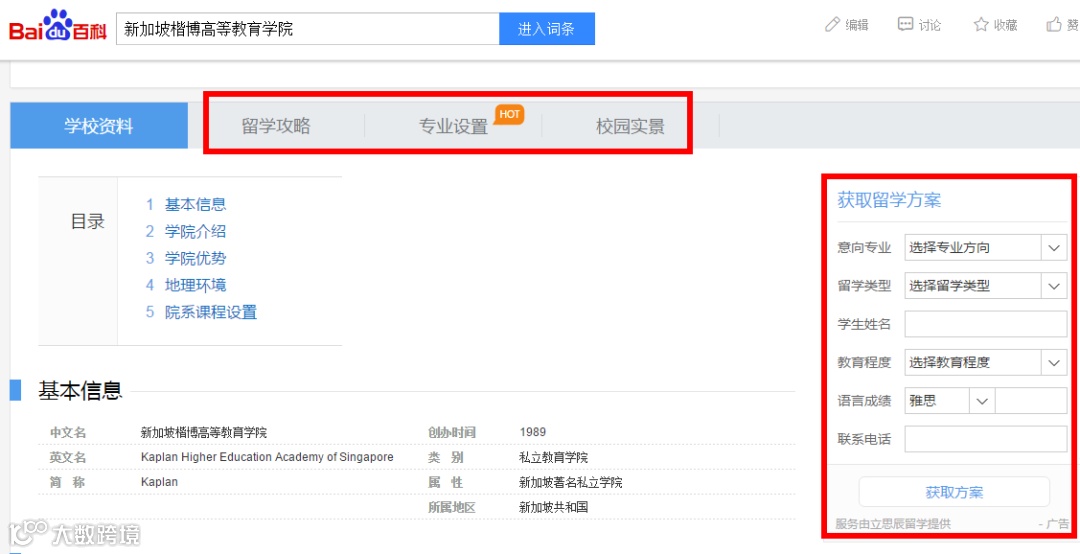
Task: Click the 基本信息 section heading
Action: 81,391
